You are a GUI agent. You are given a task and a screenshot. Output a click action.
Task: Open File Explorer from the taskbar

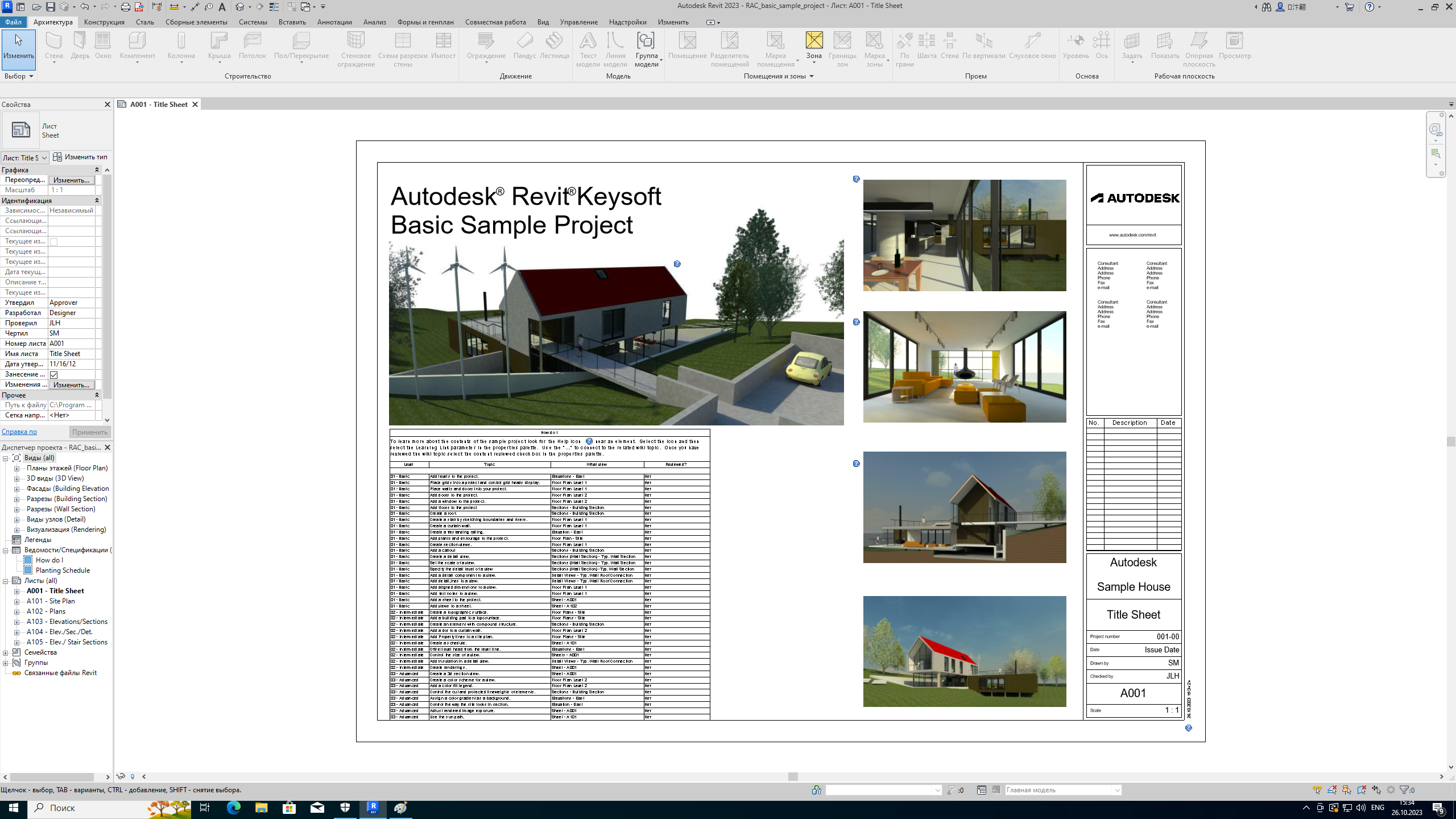(261, 808)
